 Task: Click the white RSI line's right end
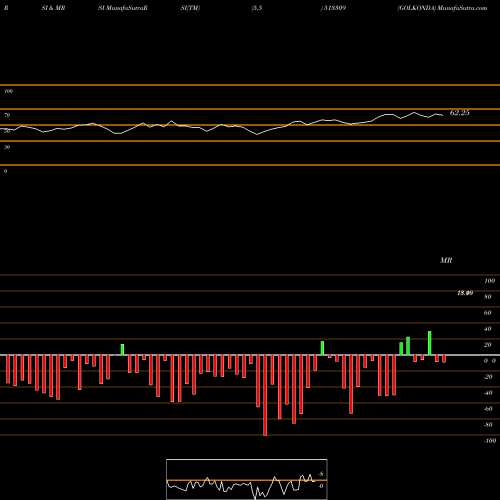click(x=442, y=115)
